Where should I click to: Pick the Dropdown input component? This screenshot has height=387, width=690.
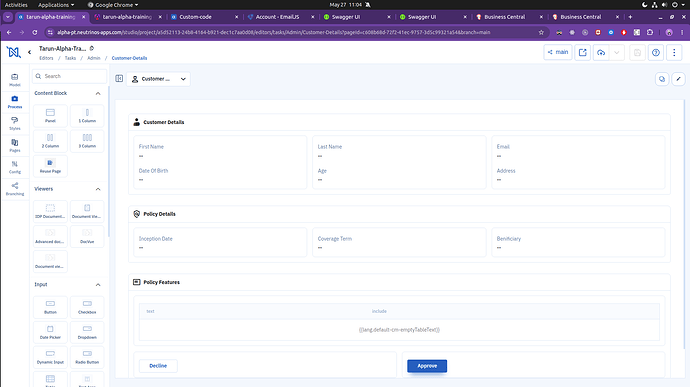click(x=87, y=332)
